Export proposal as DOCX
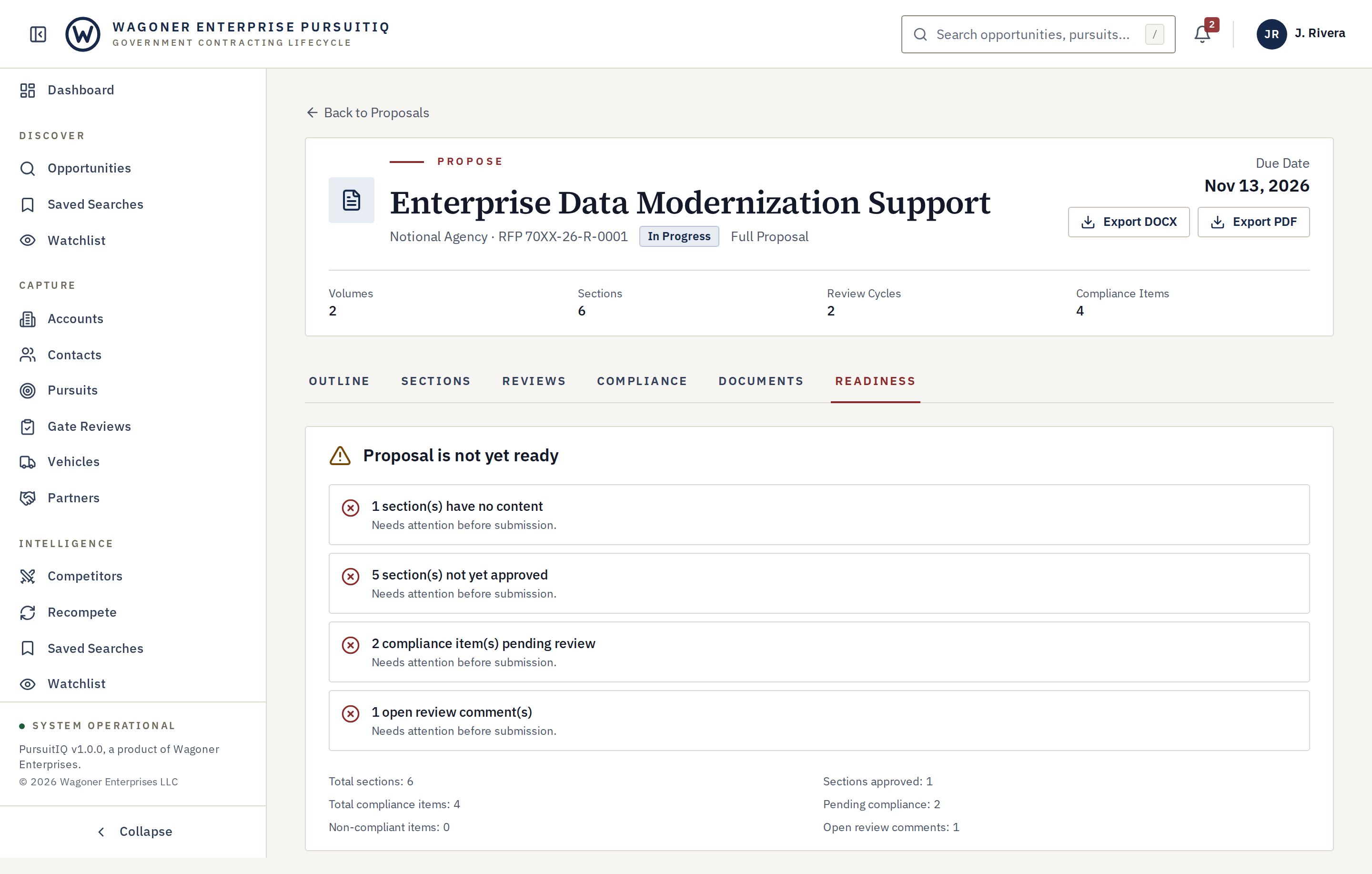The width and height of the screenshot is (1372, 874). click(1129, 222)
